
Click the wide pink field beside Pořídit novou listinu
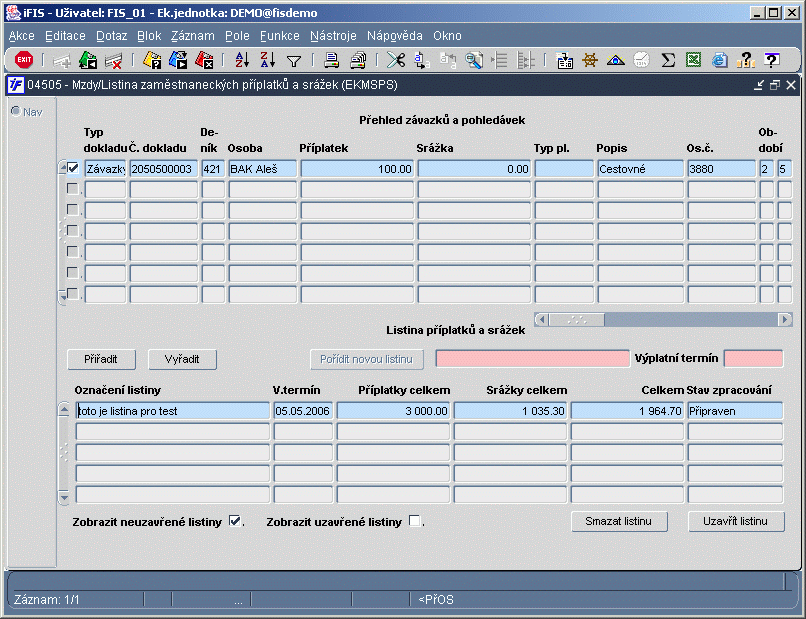point(533,358)
